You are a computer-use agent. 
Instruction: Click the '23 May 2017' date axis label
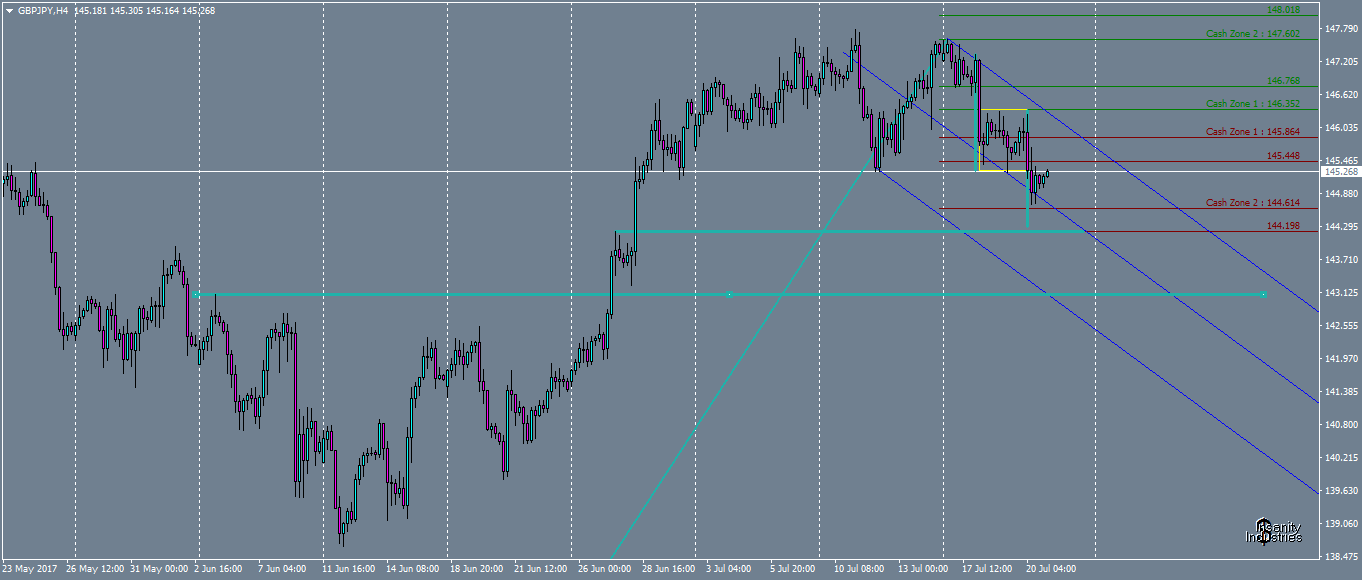click(x=28, y=567)
